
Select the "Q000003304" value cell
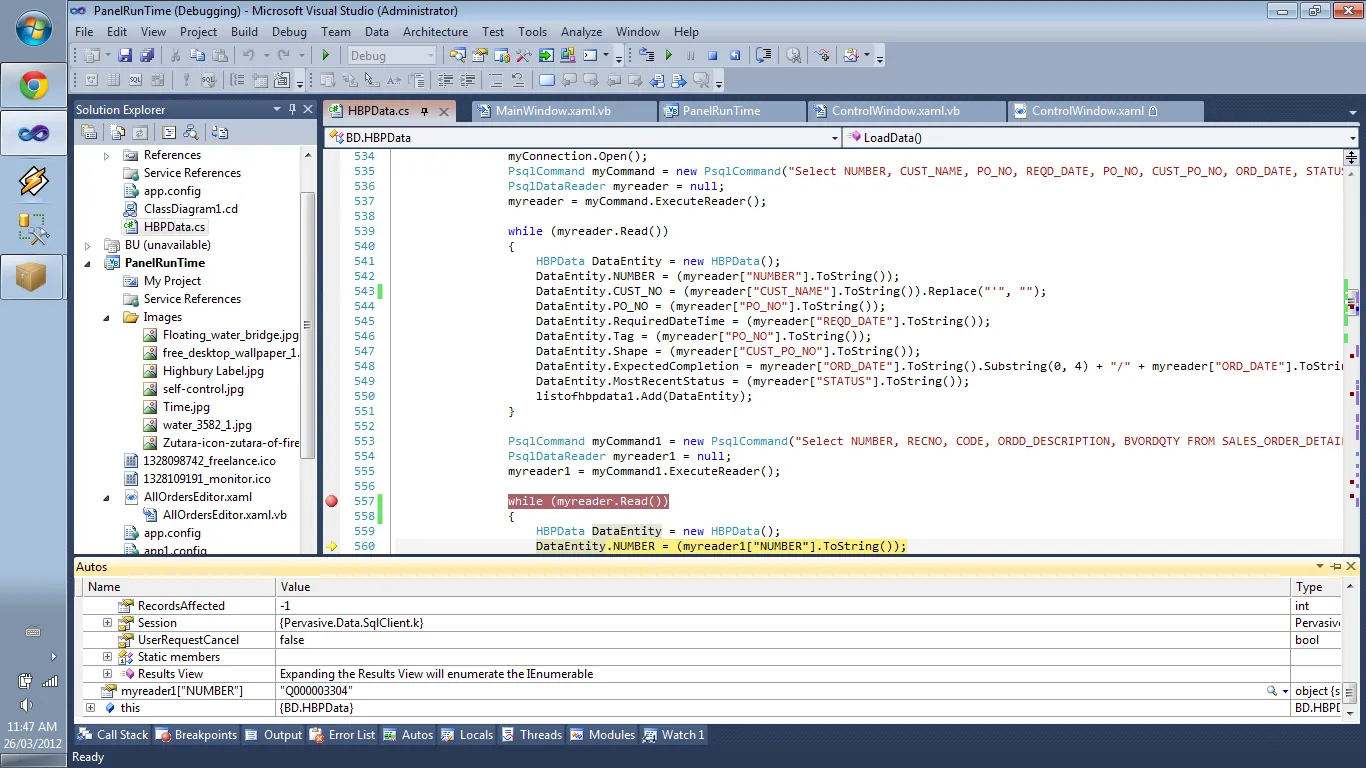[x=784, y=691]
